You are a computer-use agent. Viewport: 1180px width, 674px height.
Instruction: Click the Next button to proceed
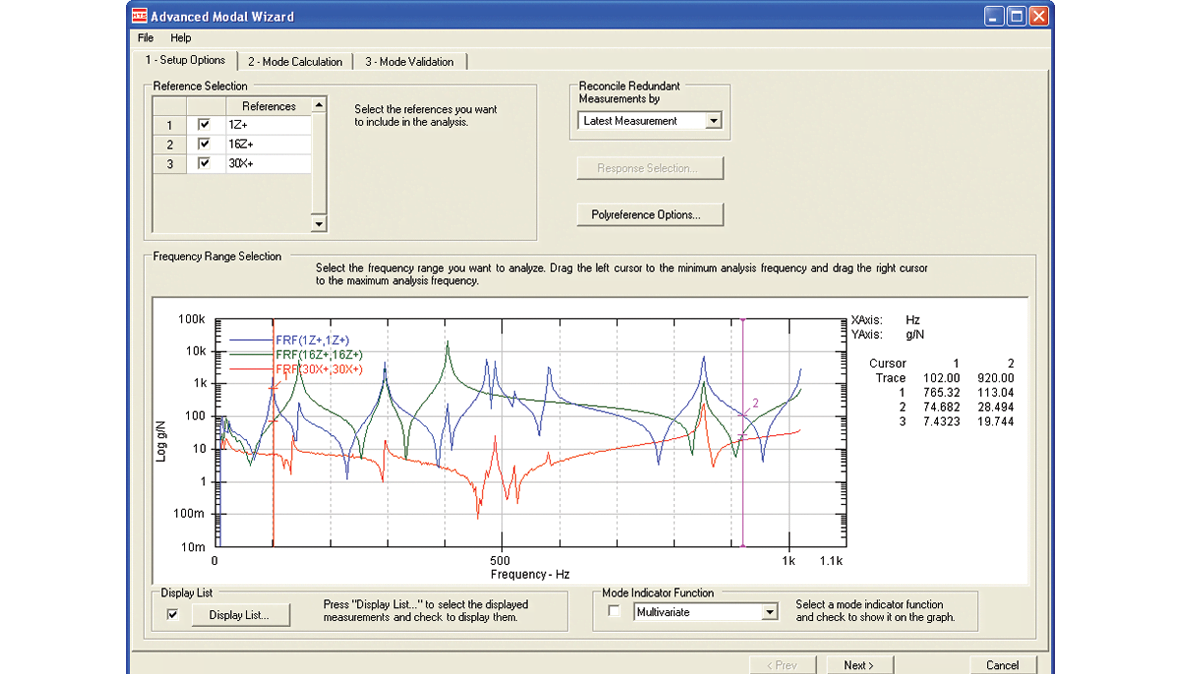click(859, 664)
